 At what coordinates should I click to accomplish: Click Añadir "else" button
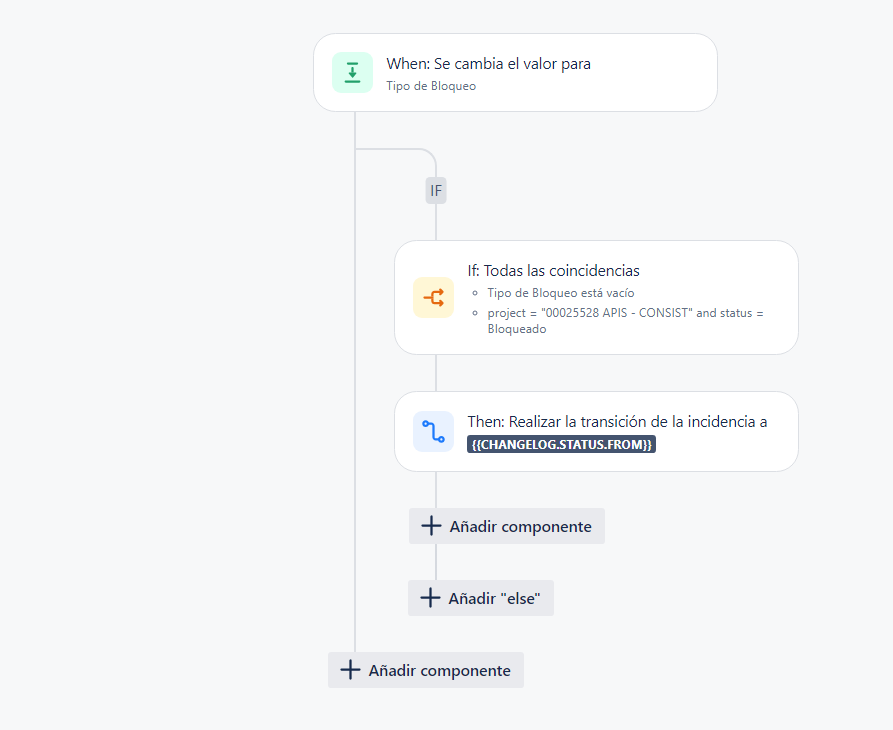click(x=481, y=598)
